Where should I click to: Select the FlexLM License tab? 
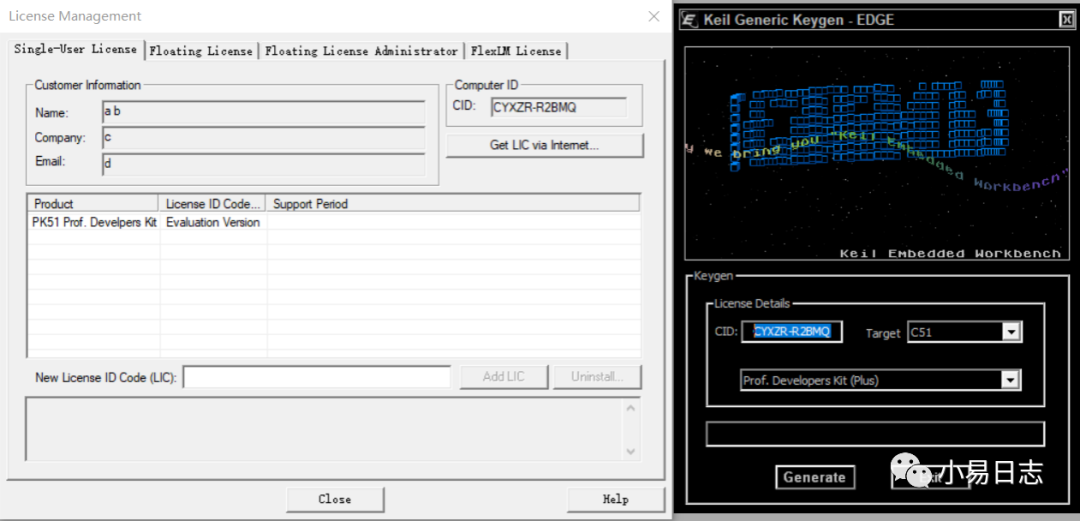click(516, 51)
